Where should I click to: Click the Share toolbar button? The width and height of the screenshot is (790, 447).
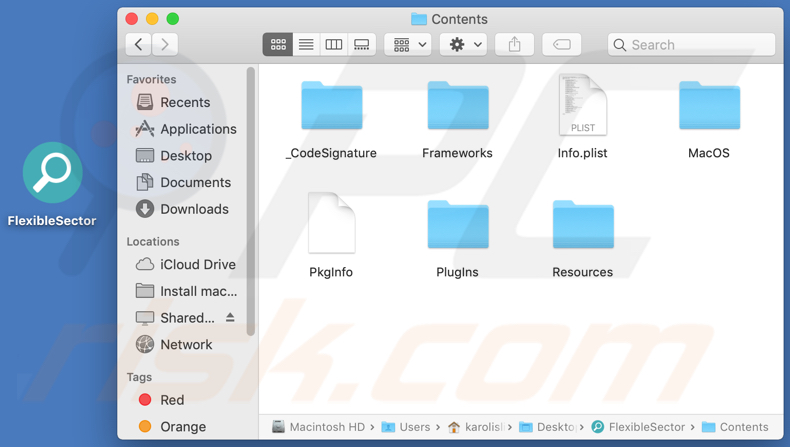click(514, 45)
